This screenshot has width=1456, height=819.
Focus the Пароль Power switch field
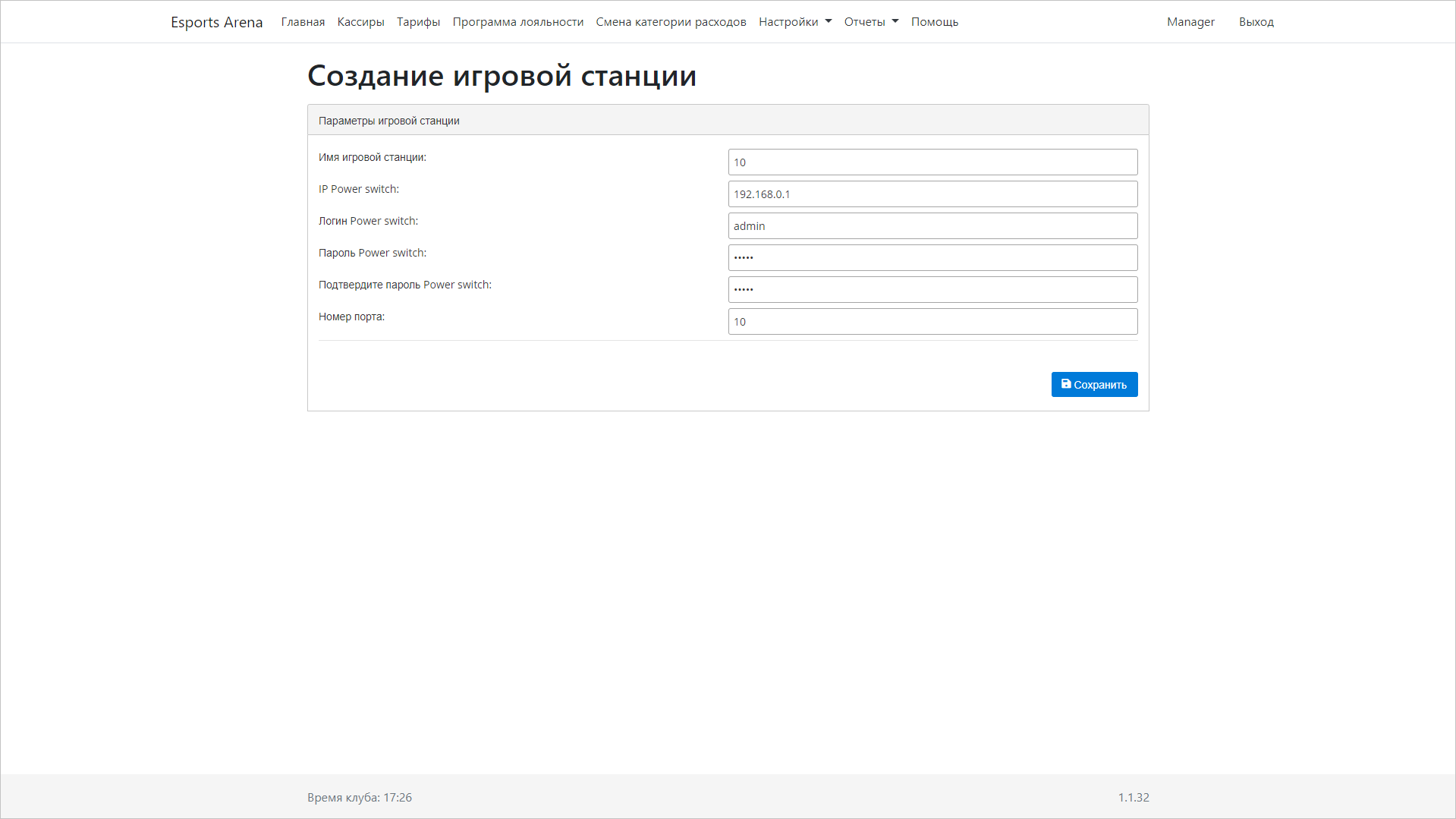point(932,257)
